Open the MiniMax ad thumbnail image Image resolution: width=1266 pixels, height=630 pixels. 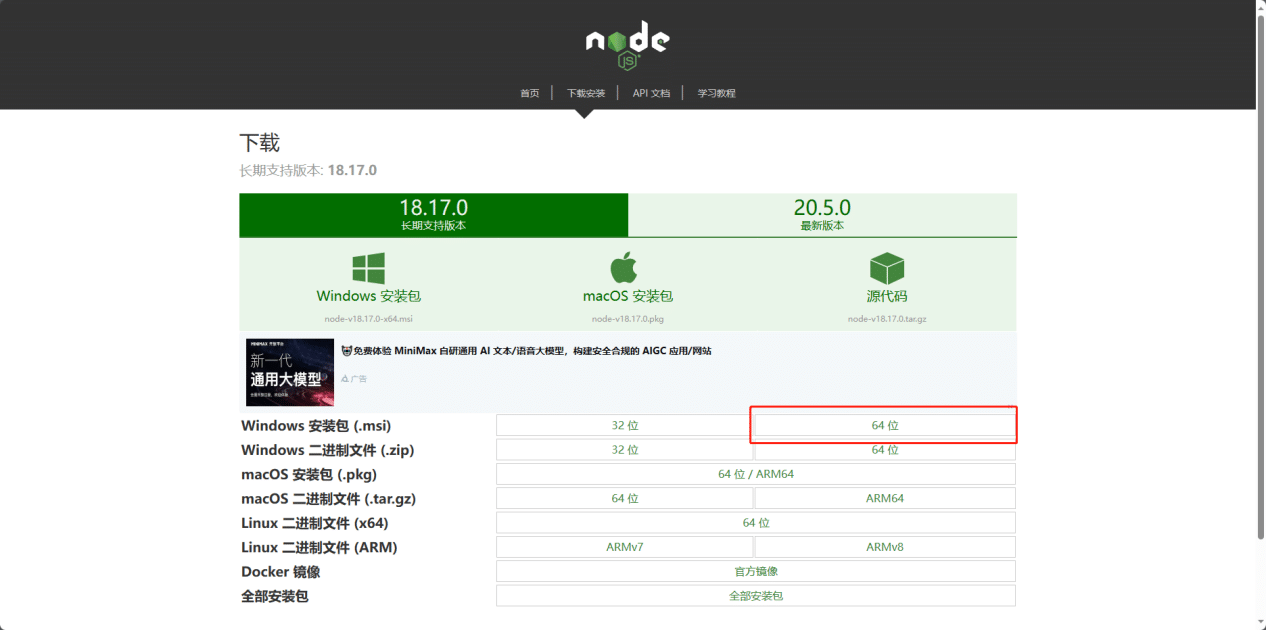(x=290, y=371)
